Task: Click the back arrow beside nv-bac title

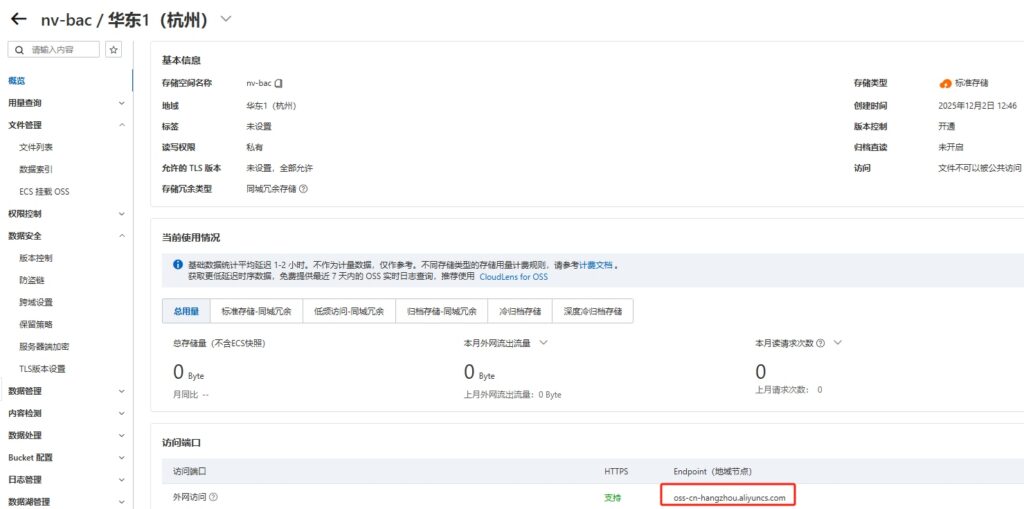Action: [x=18, y=19]
